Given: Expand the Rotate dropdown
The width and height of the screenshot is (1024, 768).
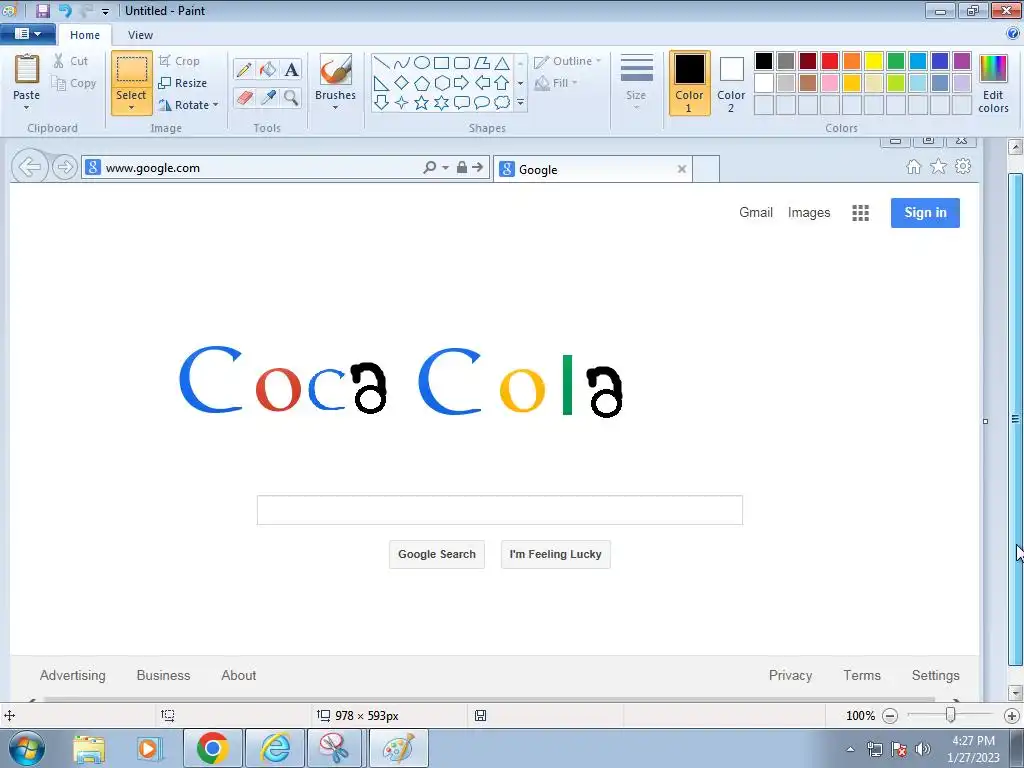Looking at the screenshot, I should click(x=216, y=104).
